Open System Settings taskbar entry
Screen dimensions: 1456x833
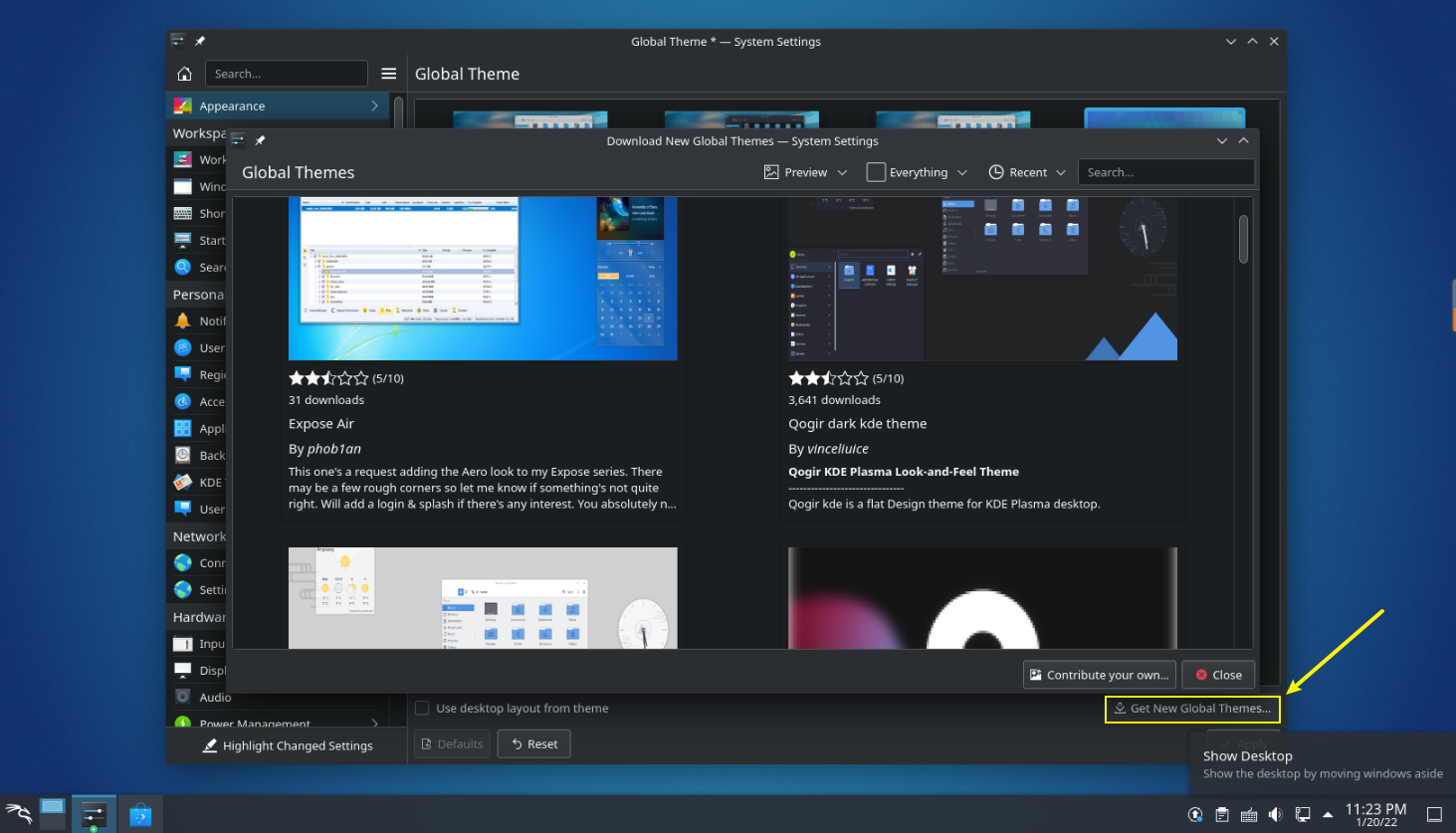(94, 814)
